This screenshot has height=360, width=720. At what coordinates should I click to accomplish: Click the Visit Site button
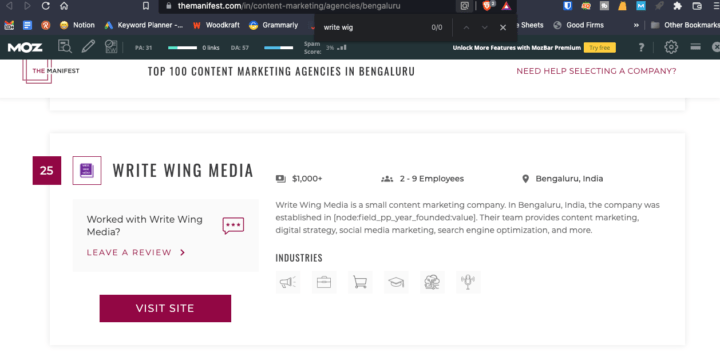pos(165,309)
